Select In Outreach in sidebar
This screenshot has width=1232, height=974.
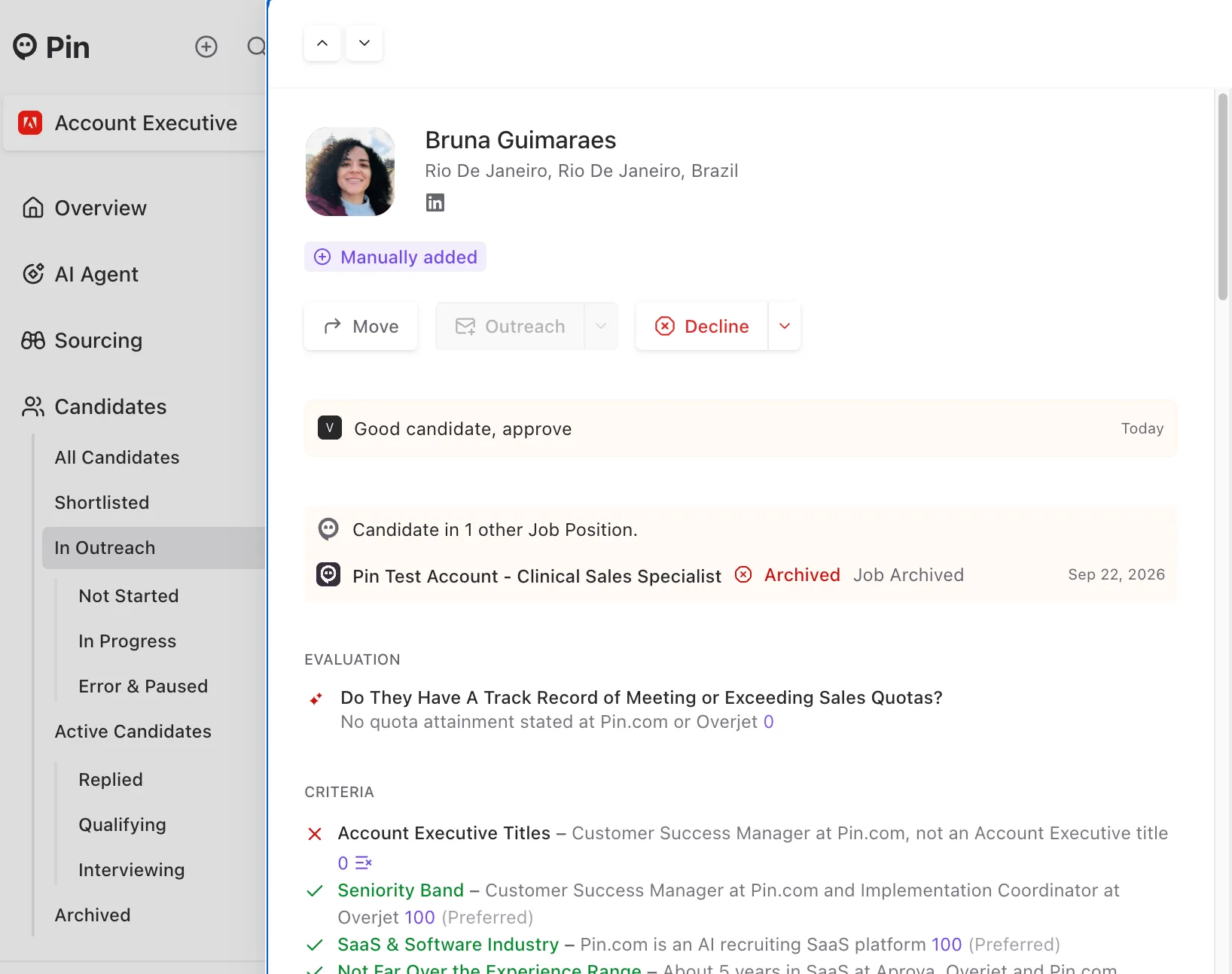(x=154, y=548)
